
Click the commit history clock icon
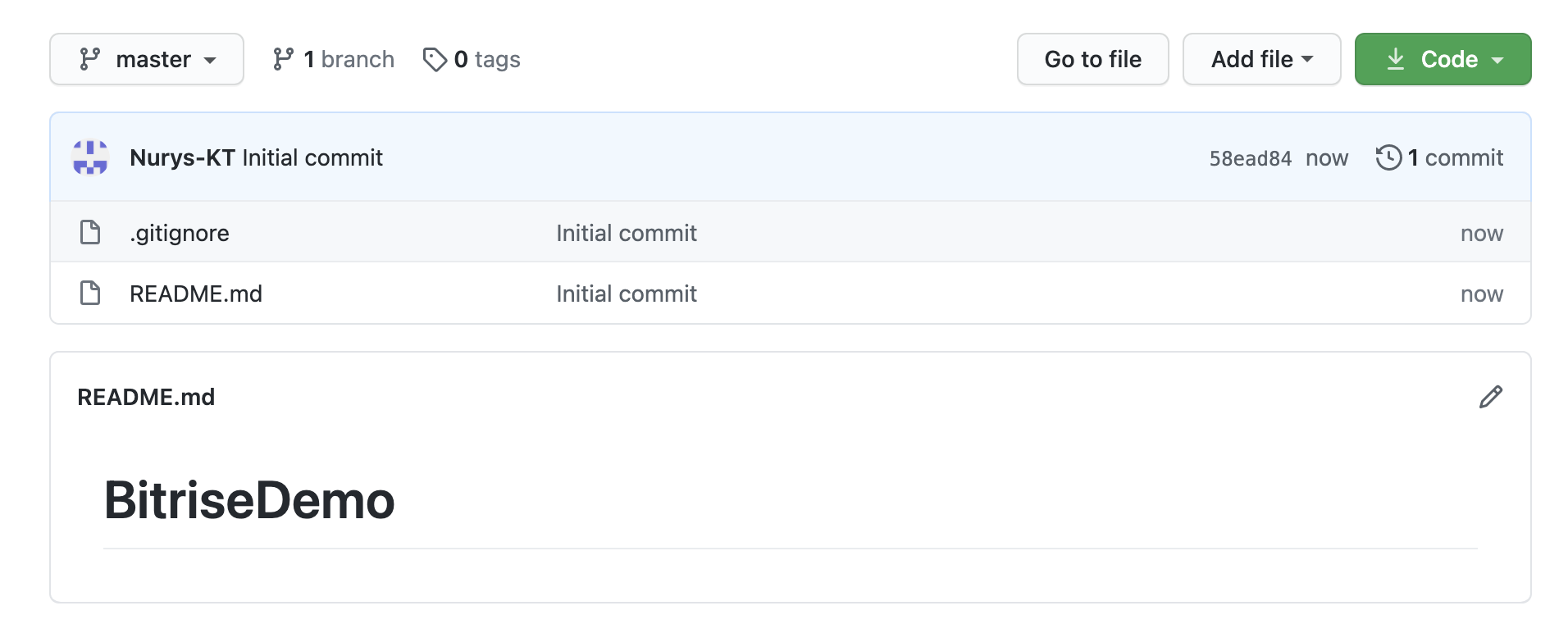pos(1388,157)
